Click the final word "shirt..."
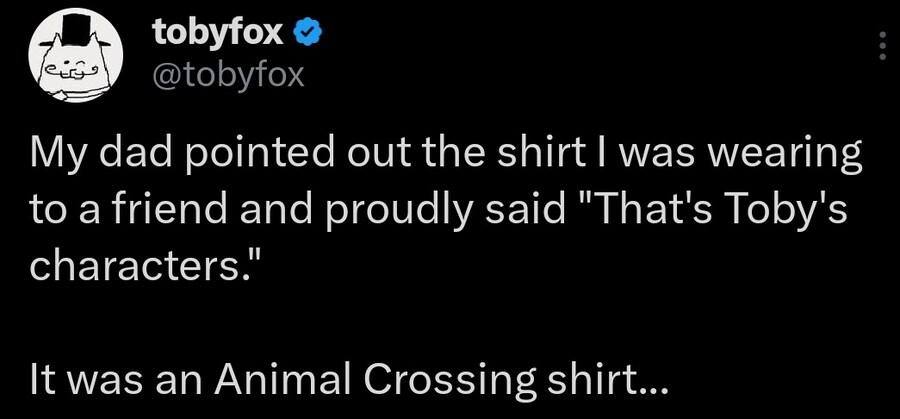Image resolution: width=900 pixels, height=419 pixels. (597, 378)
